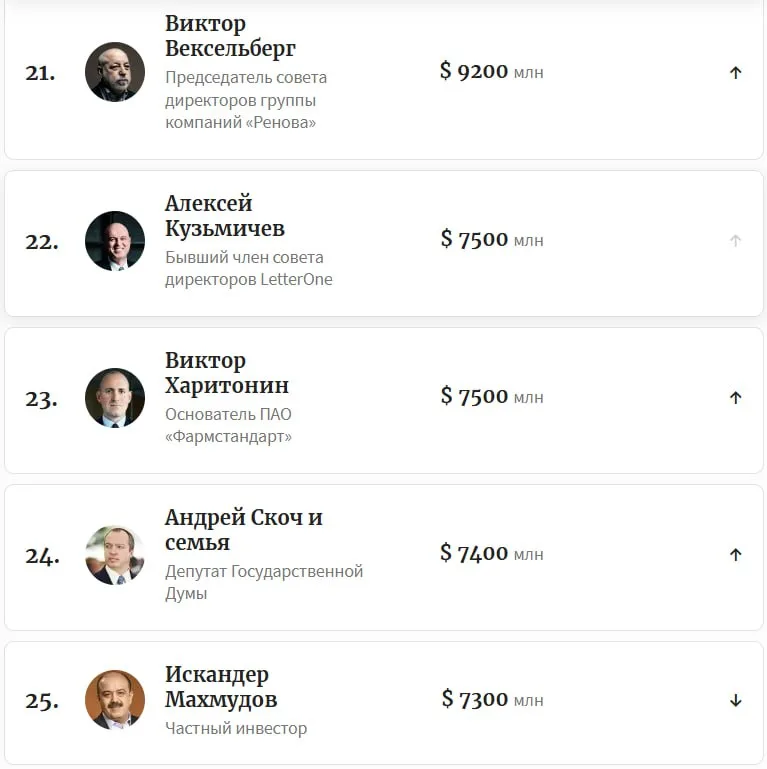Open the Андрей Скоч и семья entry

243,530
